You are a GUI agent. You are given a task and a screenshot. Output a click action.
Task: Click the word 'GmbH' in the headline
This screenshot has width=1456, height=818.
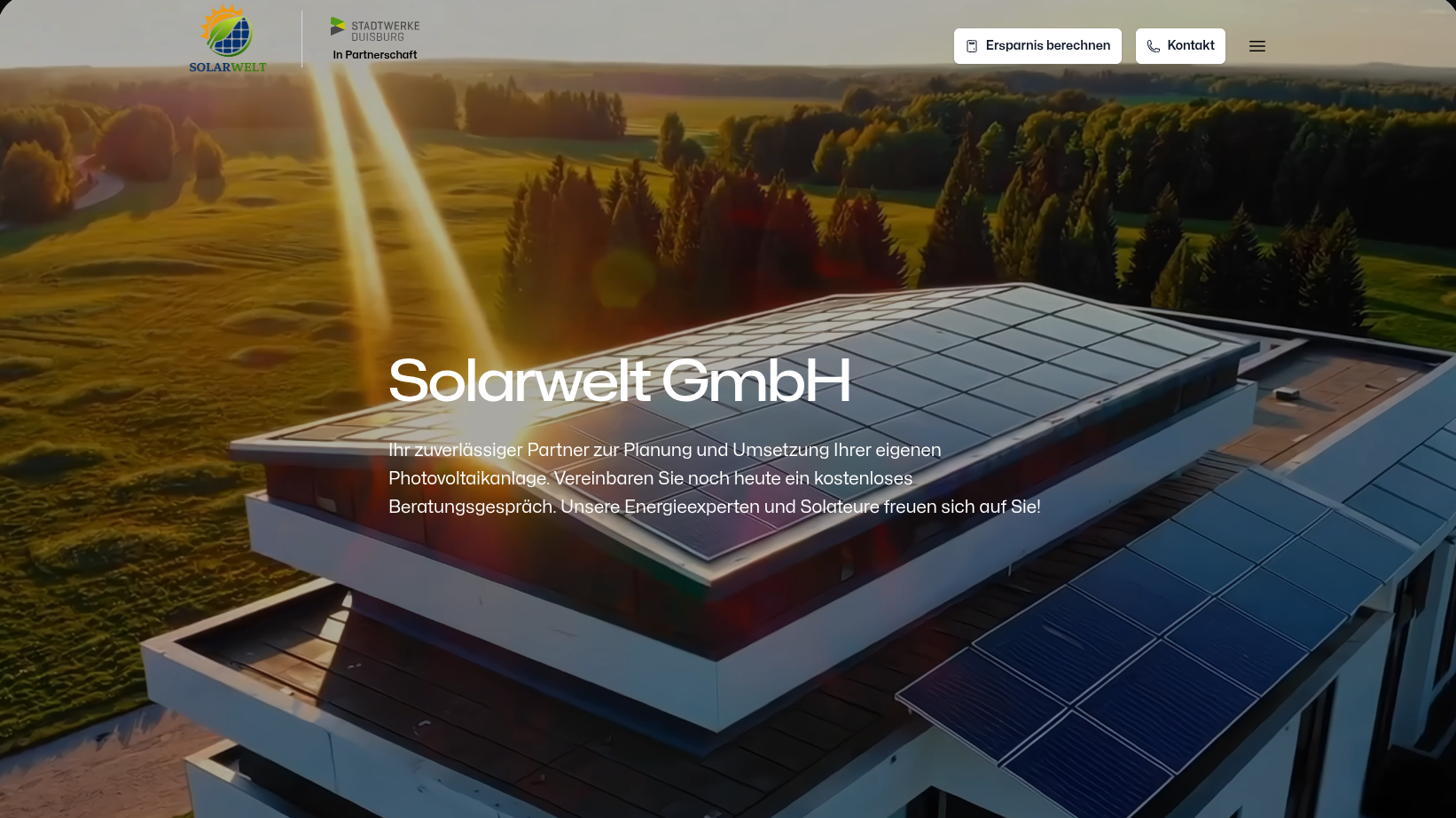coord(755,381)
